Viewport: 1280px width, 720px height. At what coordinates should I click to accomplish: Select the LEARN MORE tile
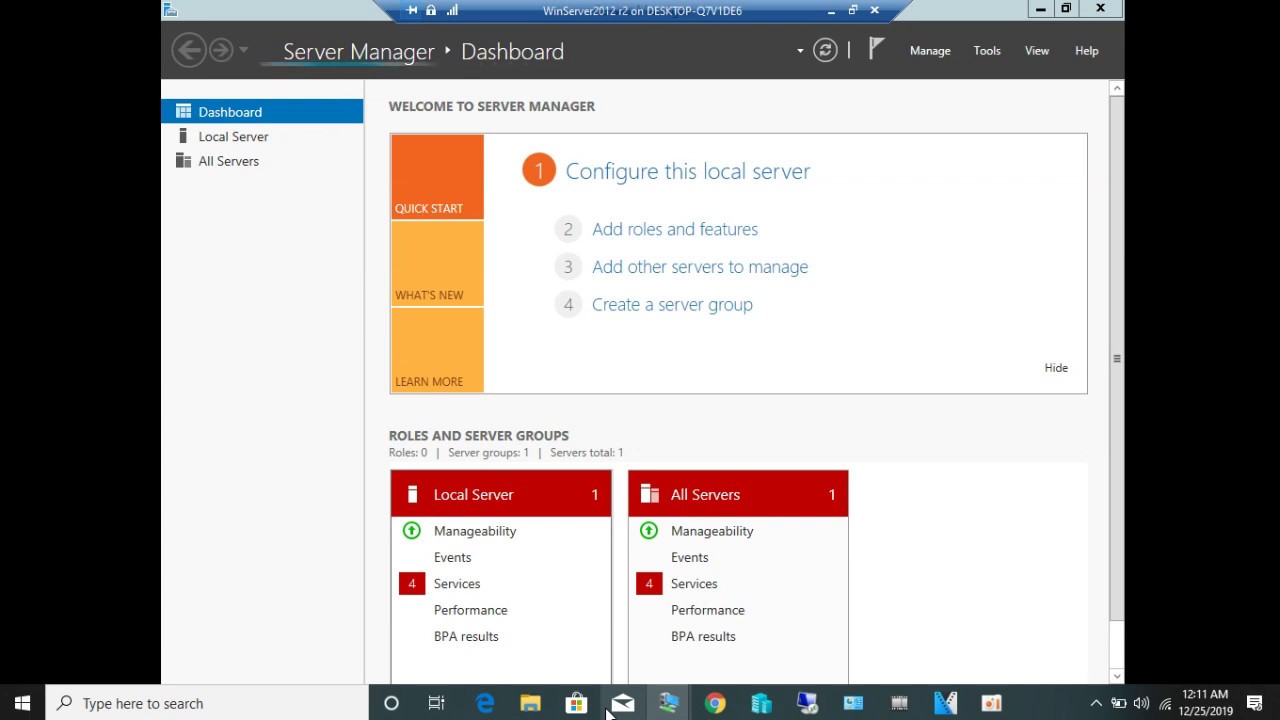click(x=437, y=350)
